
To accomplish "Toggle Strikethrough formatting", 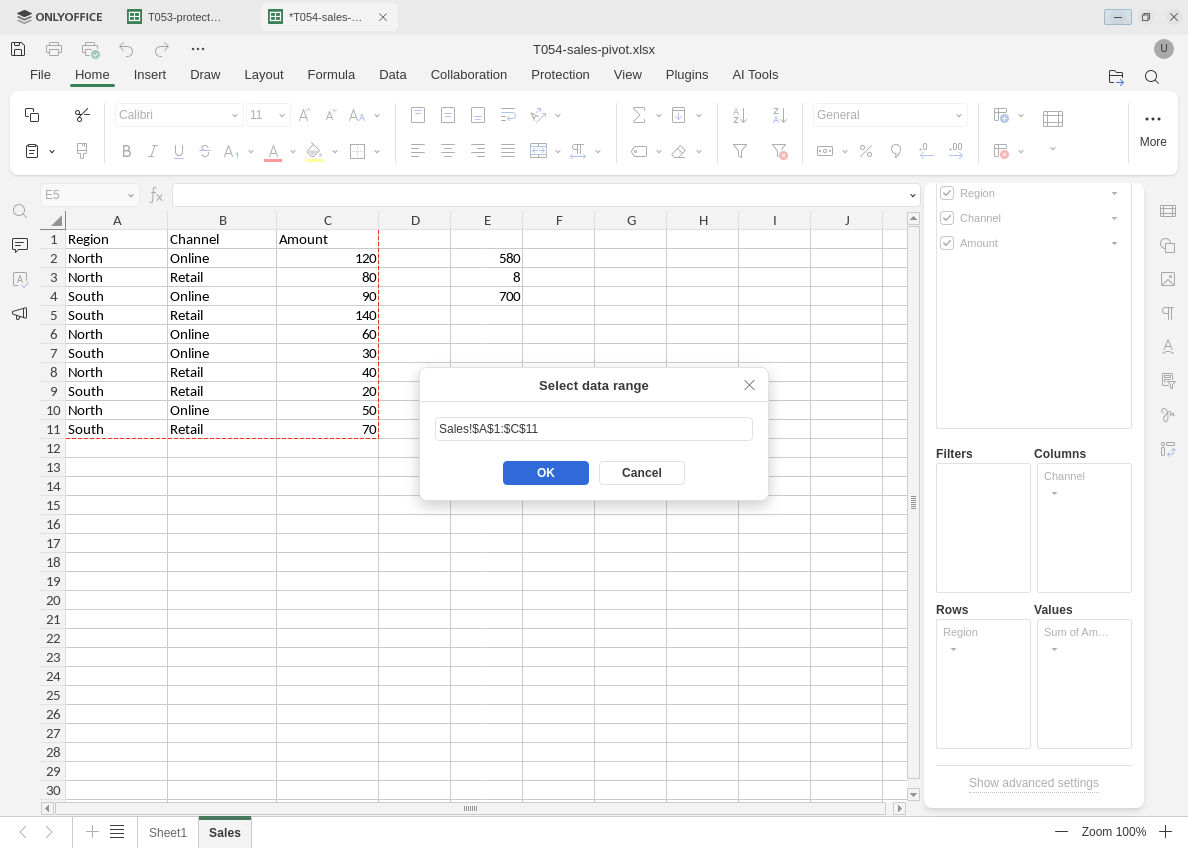I will [205, 151].
